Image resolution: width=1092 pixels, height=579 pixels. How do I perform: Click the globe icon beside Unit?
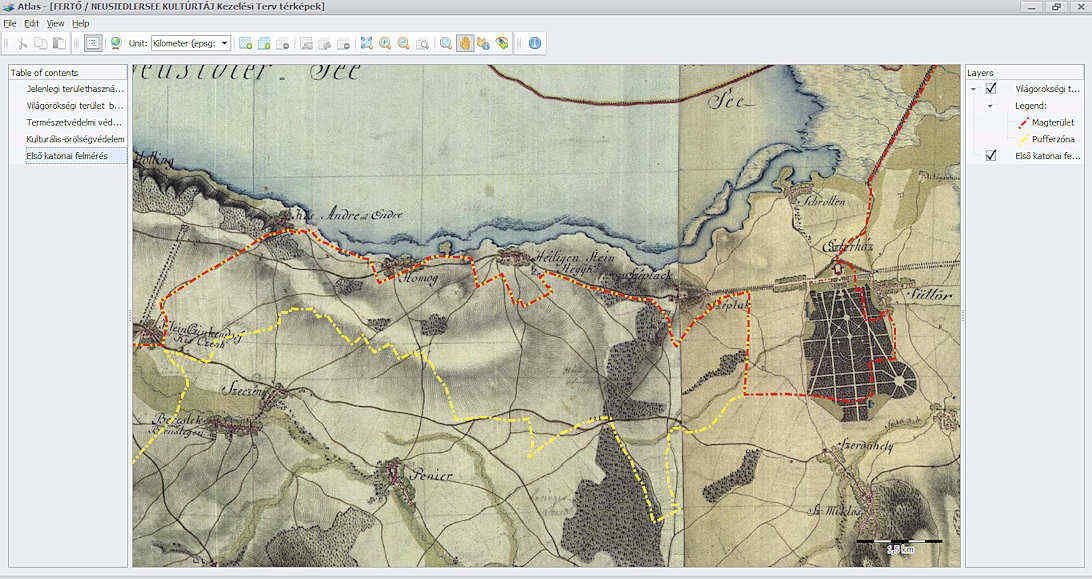pos(116,43)
